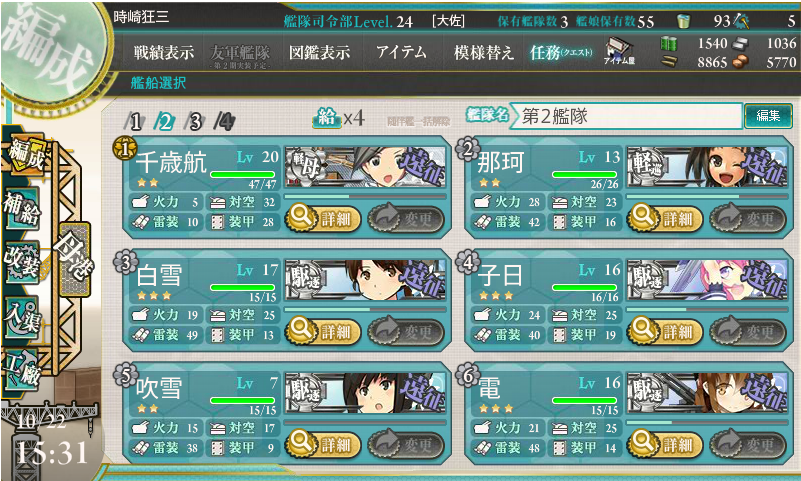This screenshot has height=481, width=801.
Task: Click 変更 change button for 那珂
Action: click(748, 219)
